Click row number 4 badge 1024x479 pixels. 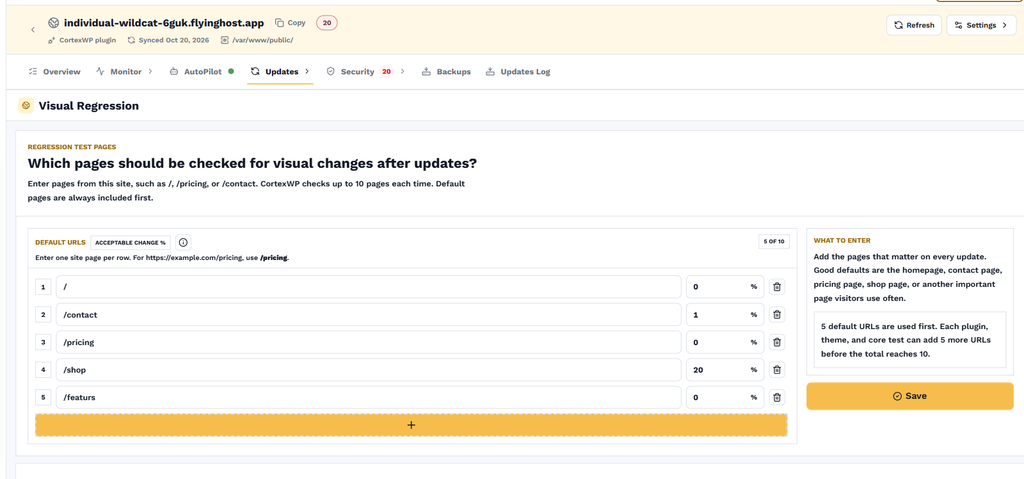[43, 370]
